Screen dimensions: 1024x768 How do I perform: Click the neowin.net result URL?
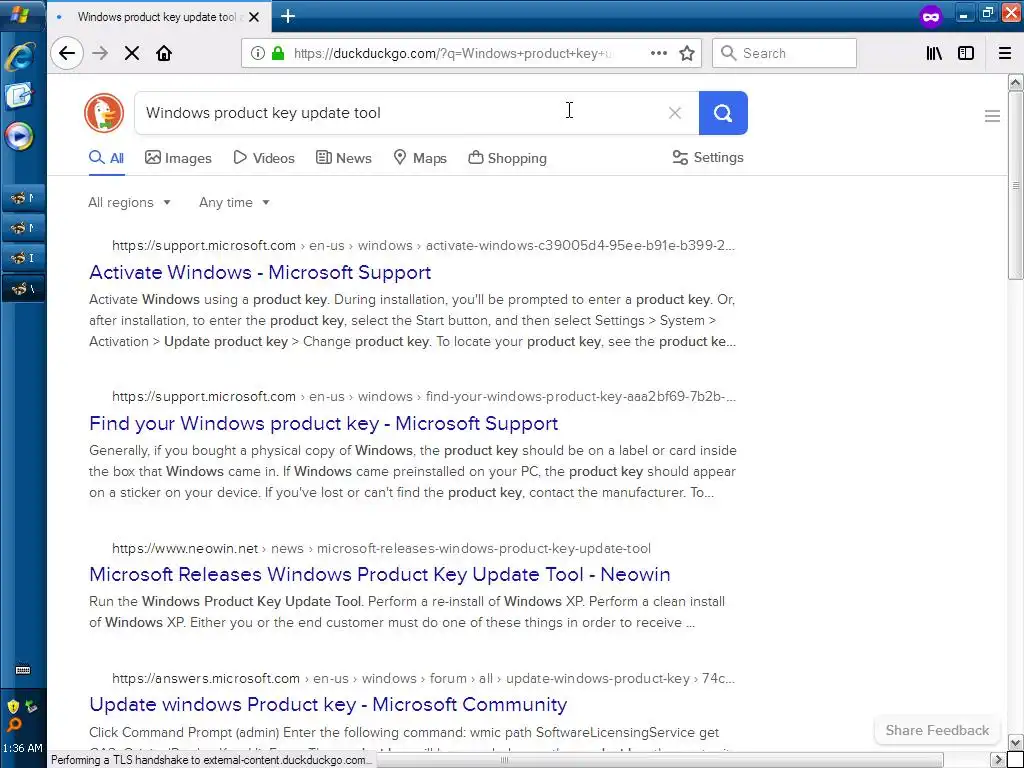pyautogui.click(x=381, y=549)
